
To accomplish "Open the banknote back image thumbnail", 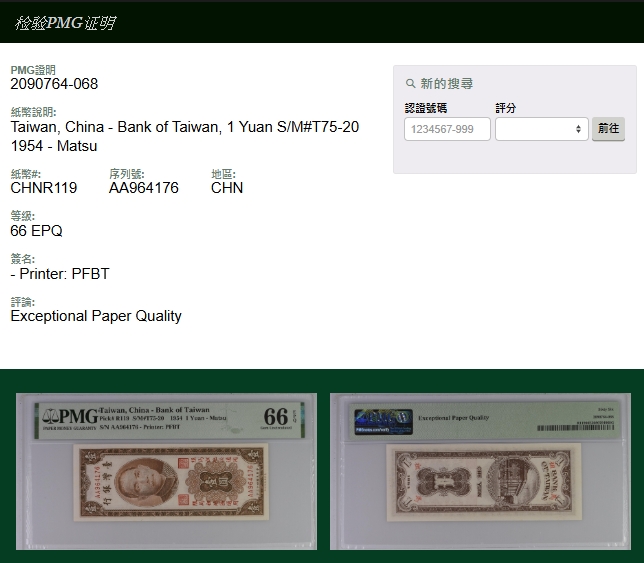I will 480,471.
